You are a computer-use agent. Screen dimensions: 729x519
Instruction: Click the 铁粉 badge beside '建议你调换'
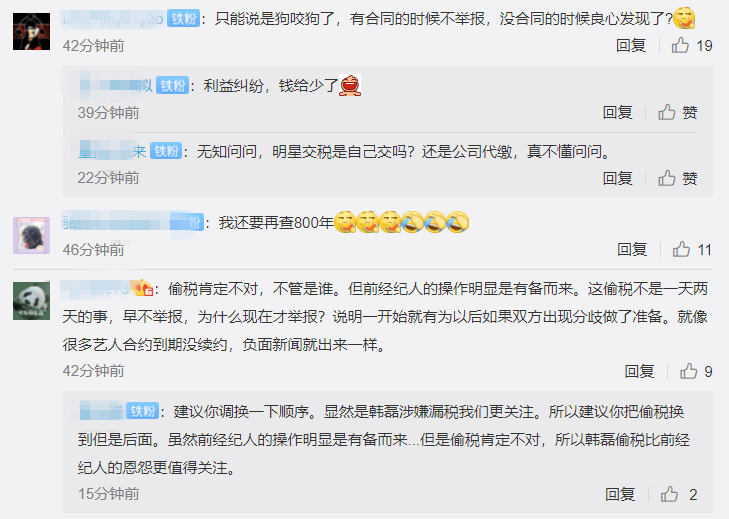[x=143, y=411]
